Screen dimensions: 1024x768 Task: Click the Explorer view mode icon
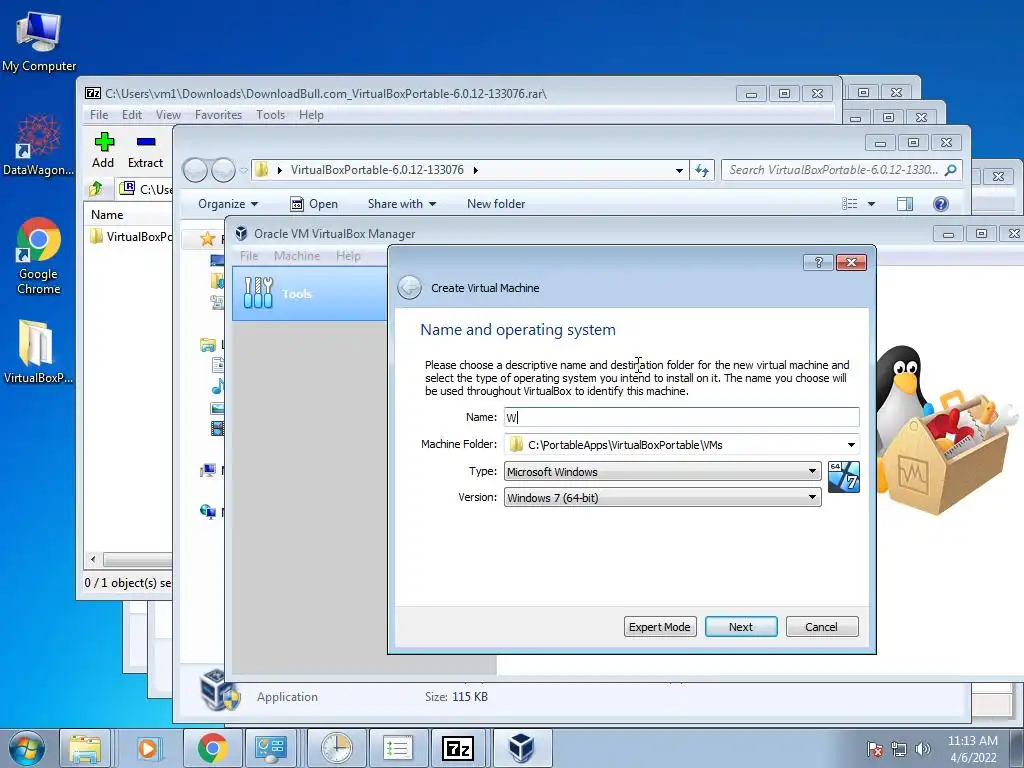(x=850, y=204)
